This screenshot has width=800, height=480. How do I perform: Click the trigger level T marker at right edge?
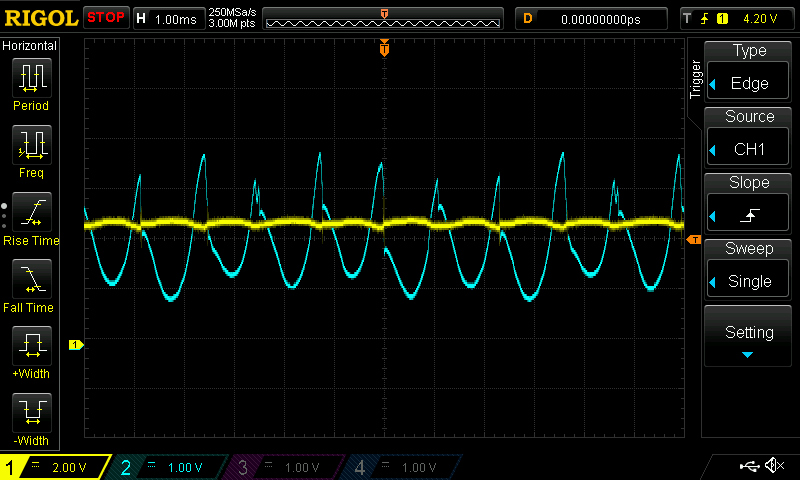click(x=694, y=240)
